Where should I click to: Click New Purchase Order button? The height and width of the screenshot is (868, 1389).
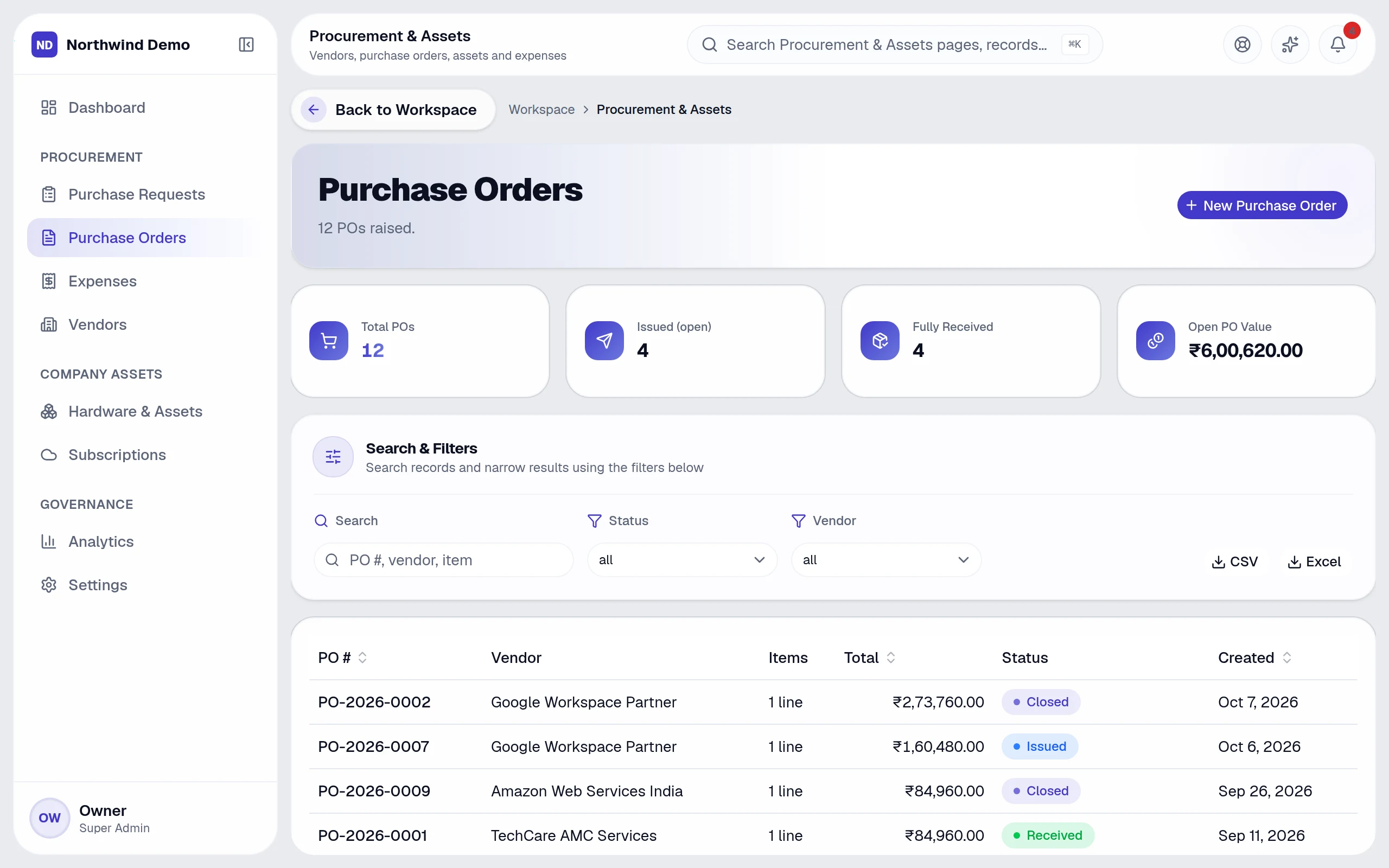click(x=1261, y=206)
